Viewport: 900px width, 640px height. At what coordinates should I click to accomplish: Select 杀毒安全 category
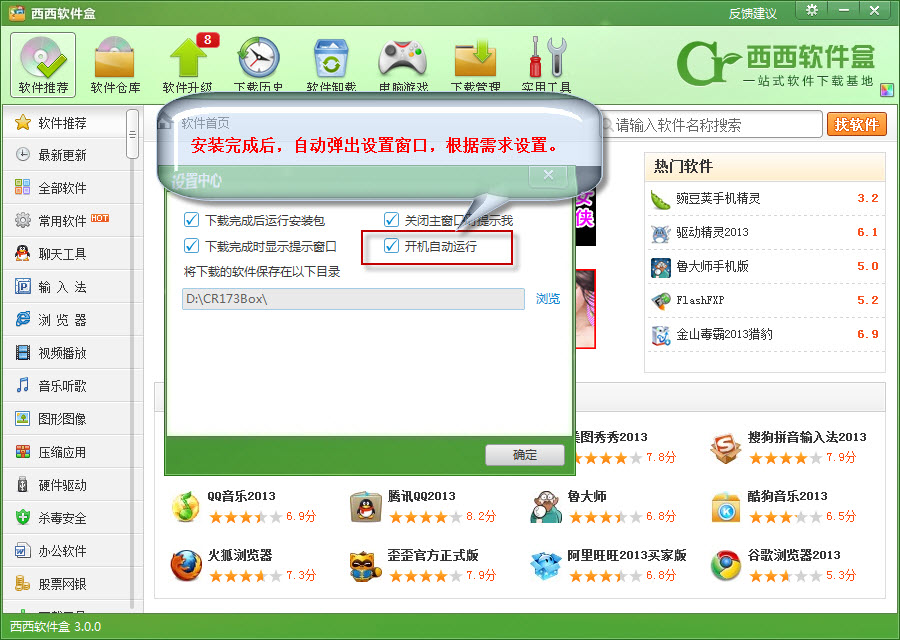65,518
